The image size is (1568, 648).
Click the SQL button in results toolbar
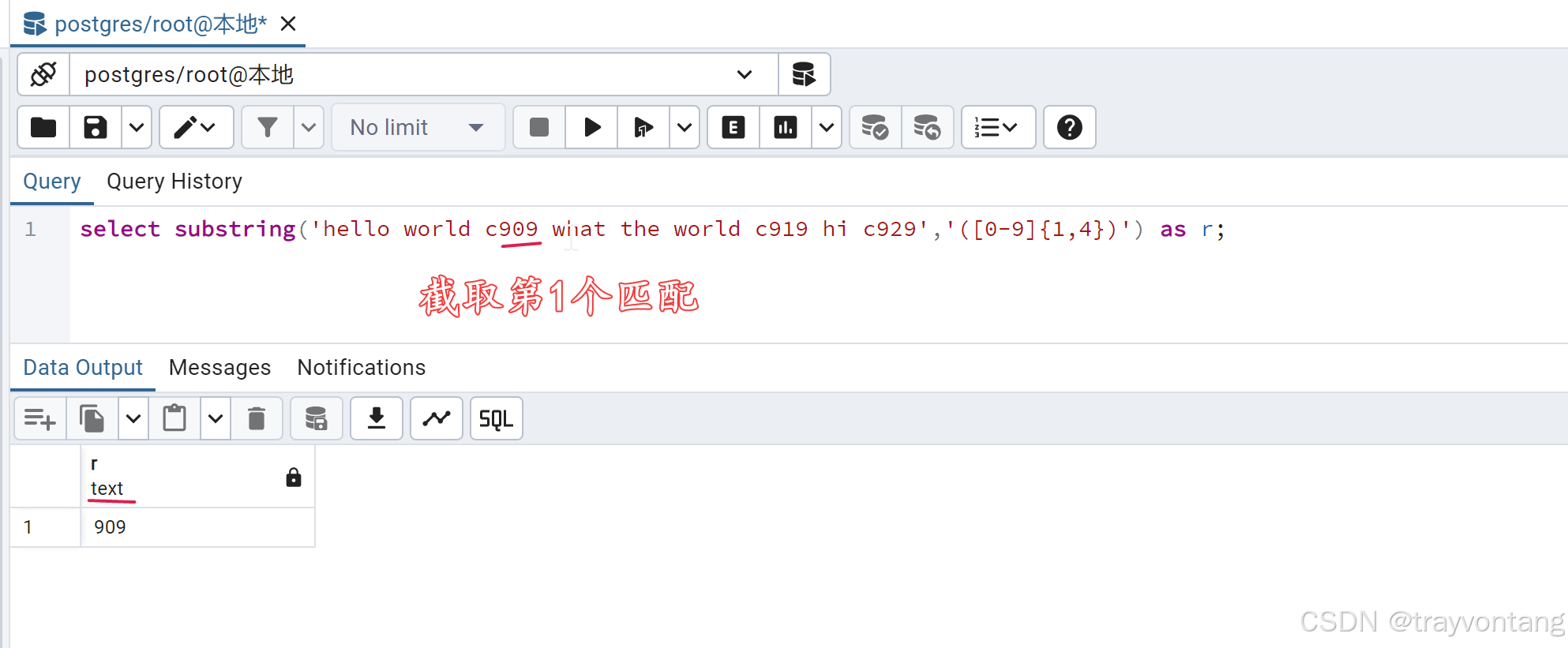pyautogui.click(x=497, y=418)
